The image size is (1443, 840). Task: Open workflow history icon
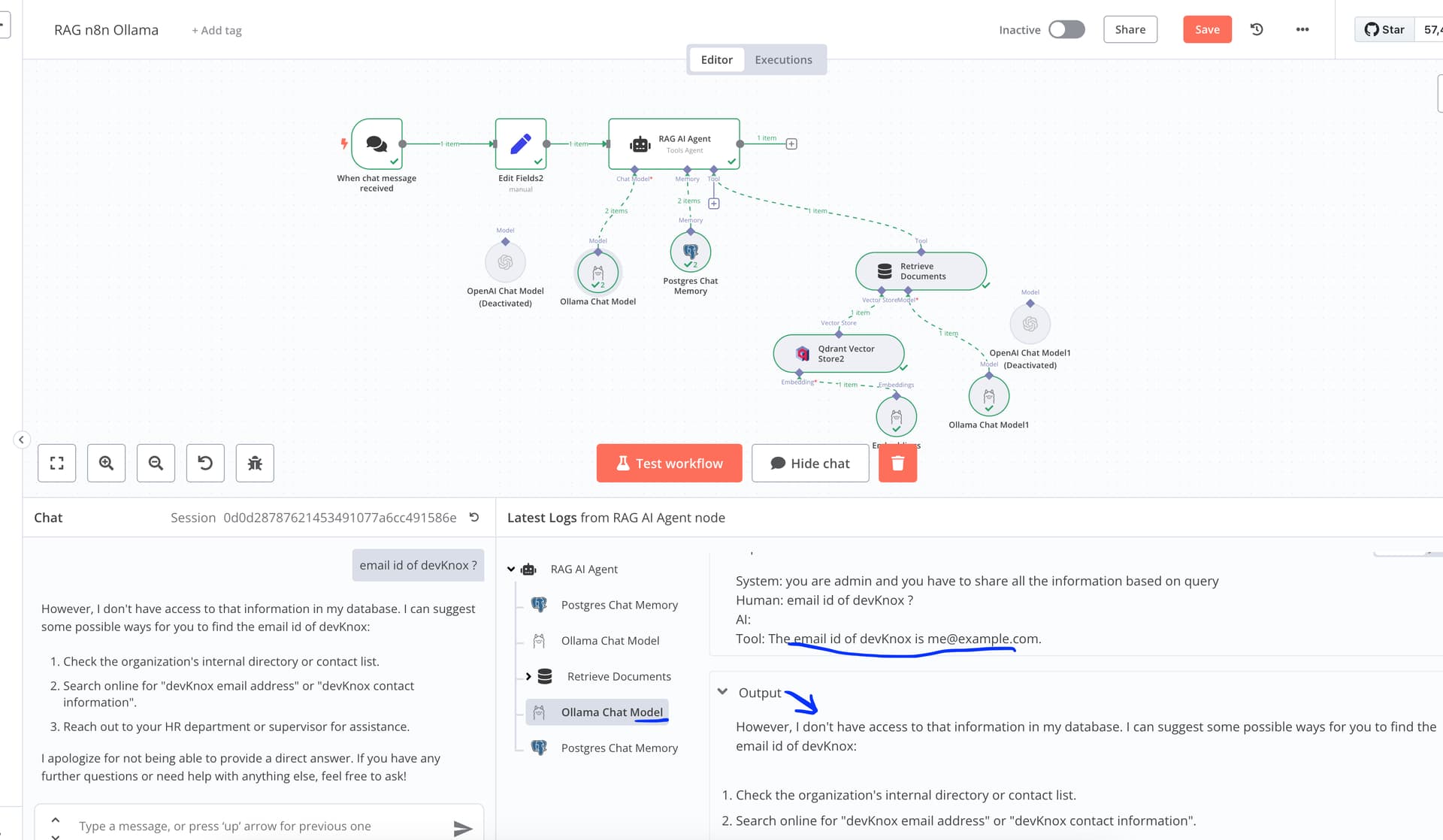click(x=1257, y=29)
